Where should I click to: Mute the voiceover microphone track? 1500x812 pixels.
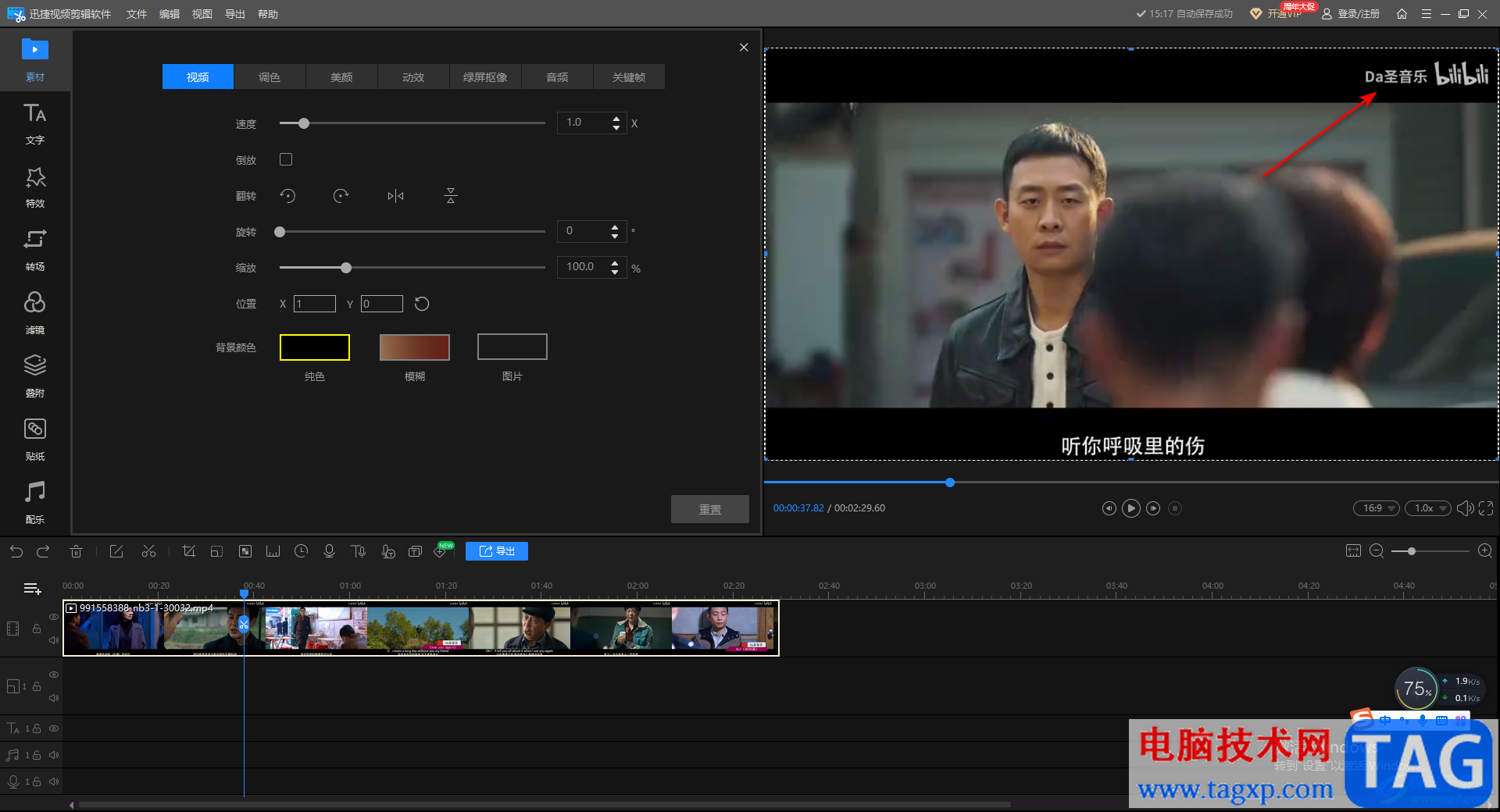pos(54,782)
